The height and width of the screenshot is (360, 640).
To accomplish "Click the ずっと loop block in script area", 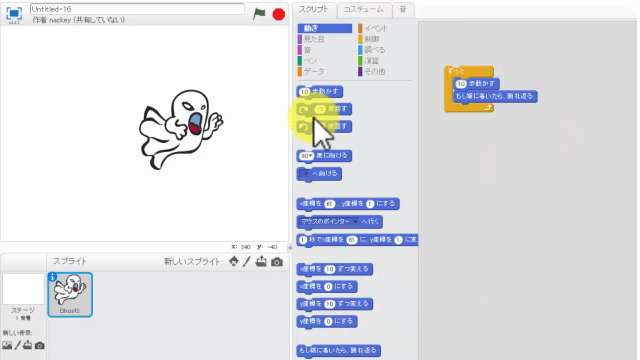I will 468,71.
